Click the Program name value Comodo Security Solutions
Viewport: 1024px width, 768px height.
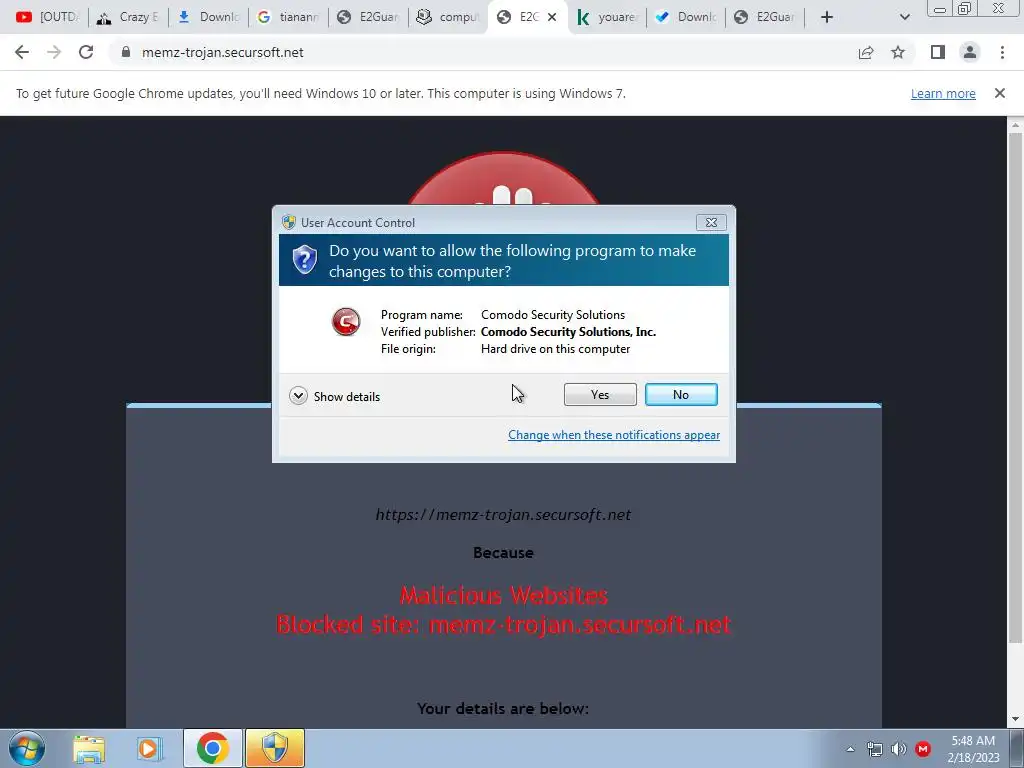point(552,315)
